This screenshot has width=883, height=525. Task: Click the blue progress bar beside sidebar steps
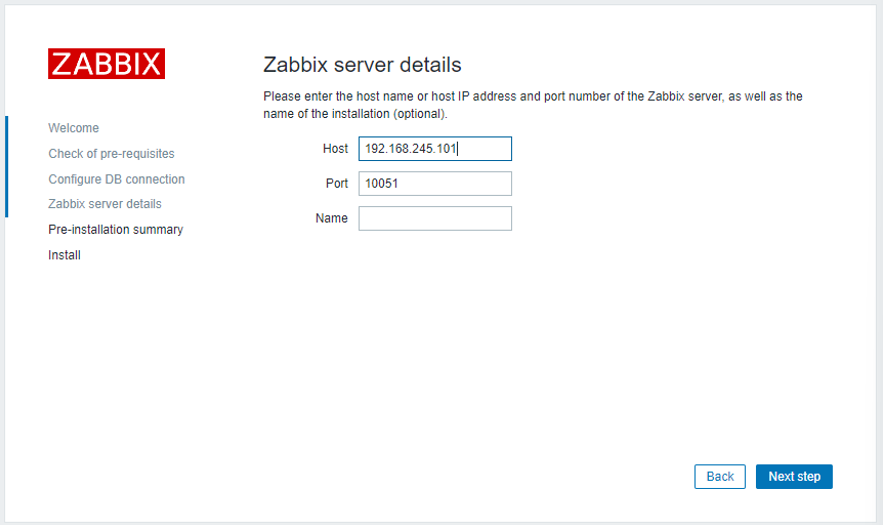point(6,166)
